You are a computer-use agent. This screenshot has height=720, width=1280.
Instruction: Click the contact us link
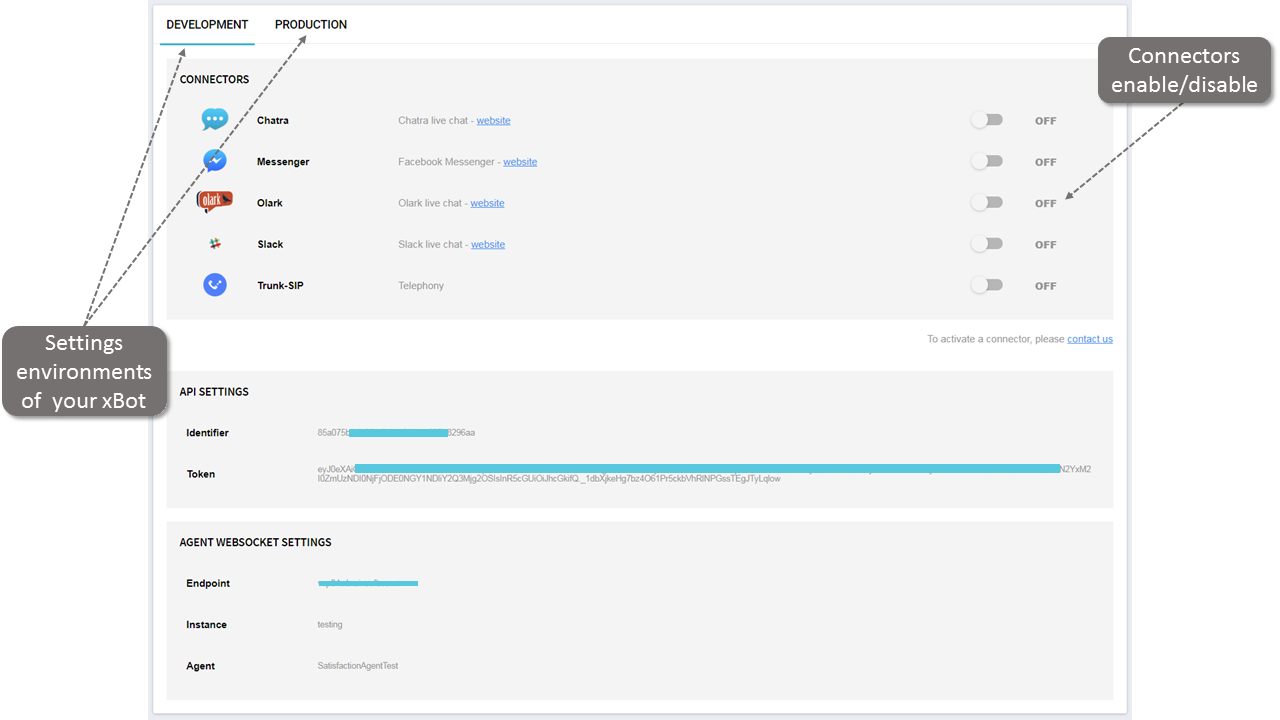1090,339
